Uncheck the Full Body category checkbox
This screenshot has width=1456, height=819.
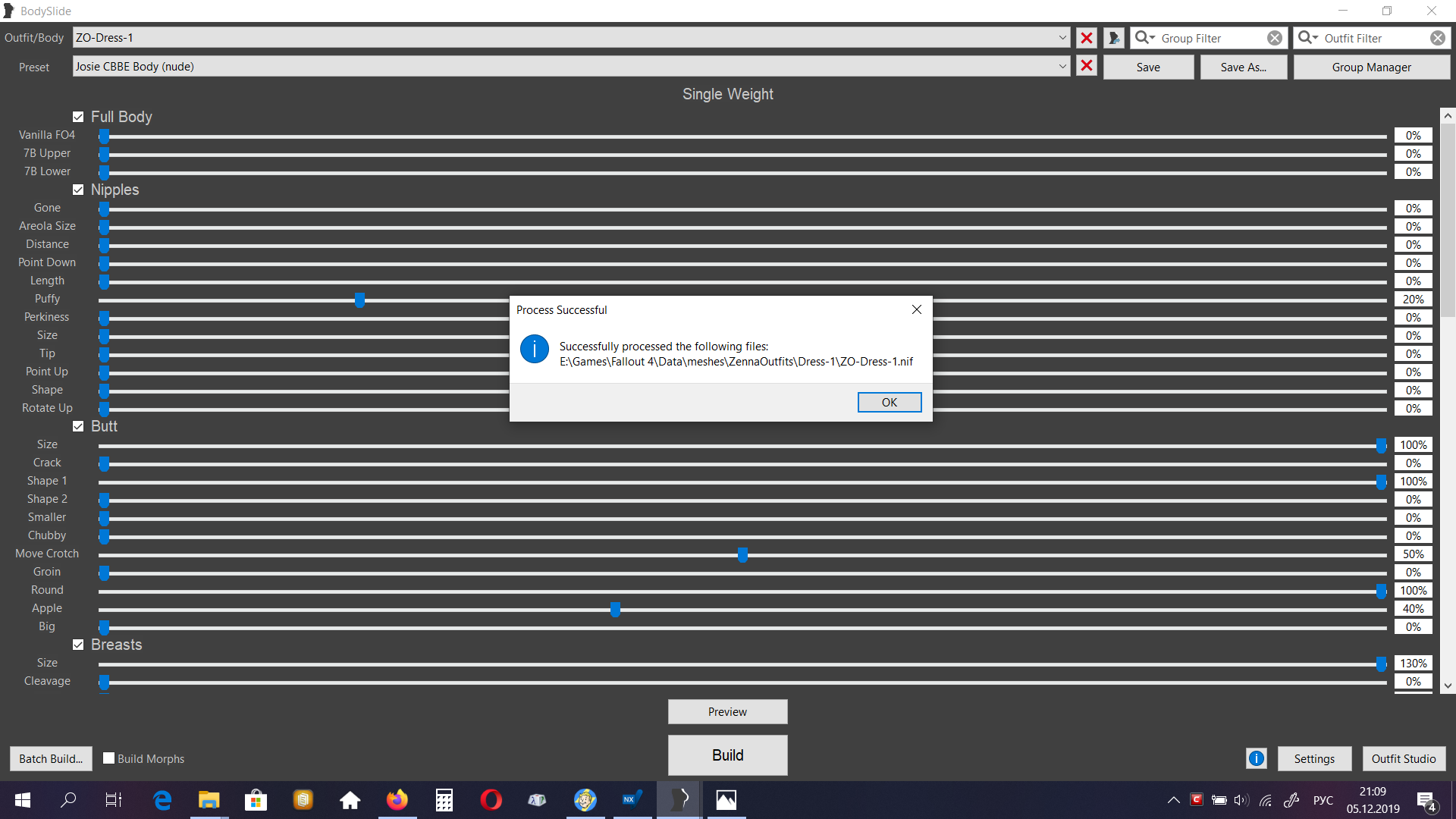tap(78, 117)
